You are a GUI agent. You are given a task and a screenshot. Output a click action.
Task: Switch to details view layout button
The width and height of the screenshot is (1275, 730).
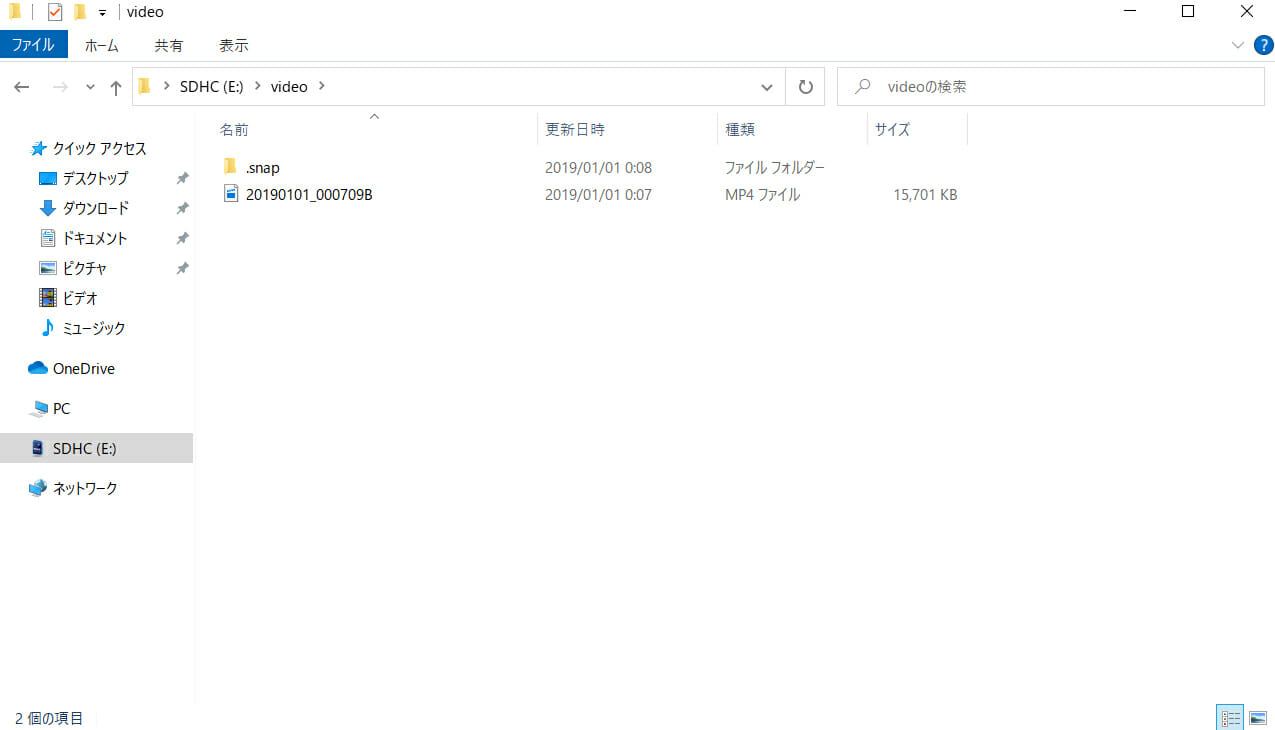pos(1231,718)
